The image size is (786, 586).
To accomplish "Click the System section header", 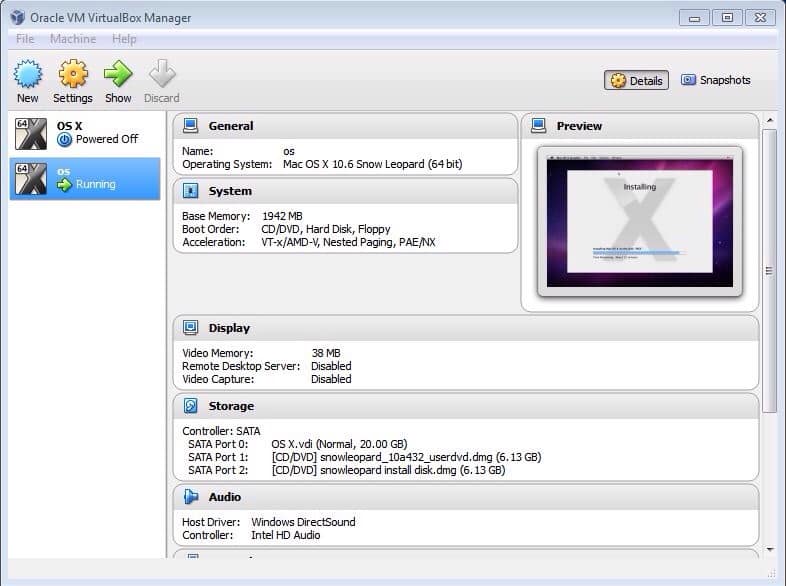I will click(x=345, y=191).
